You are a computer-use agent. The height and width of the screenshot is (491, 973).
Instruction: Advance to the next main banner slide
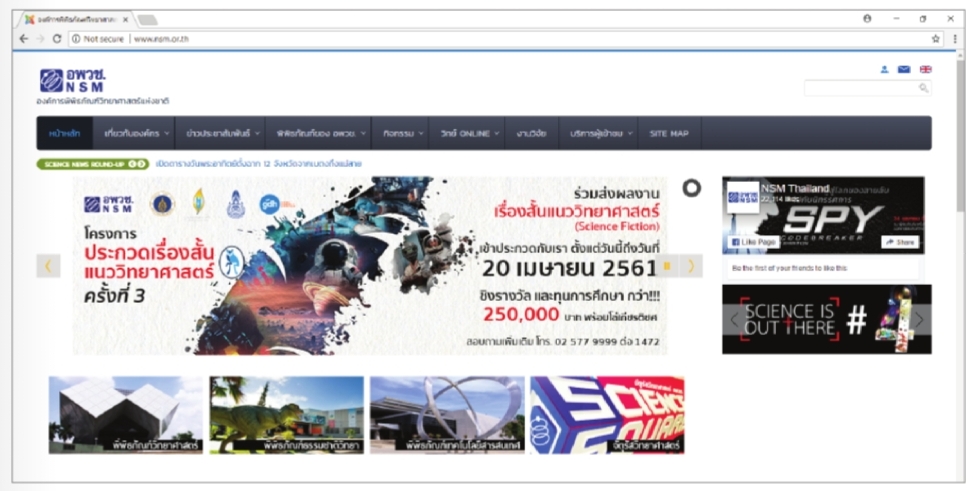click(691, 266)
